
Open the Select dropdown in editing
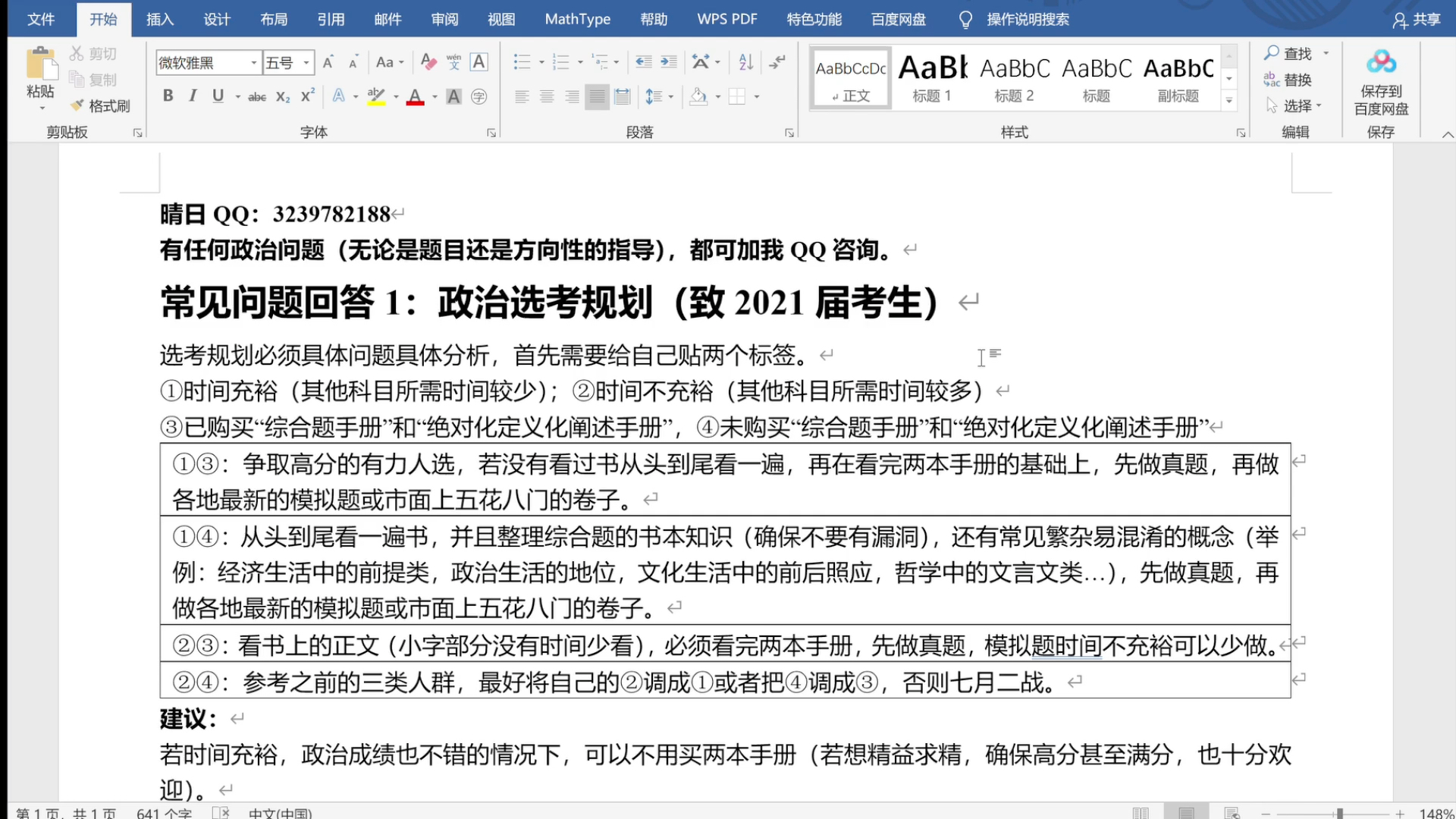tap(1294, 105)
